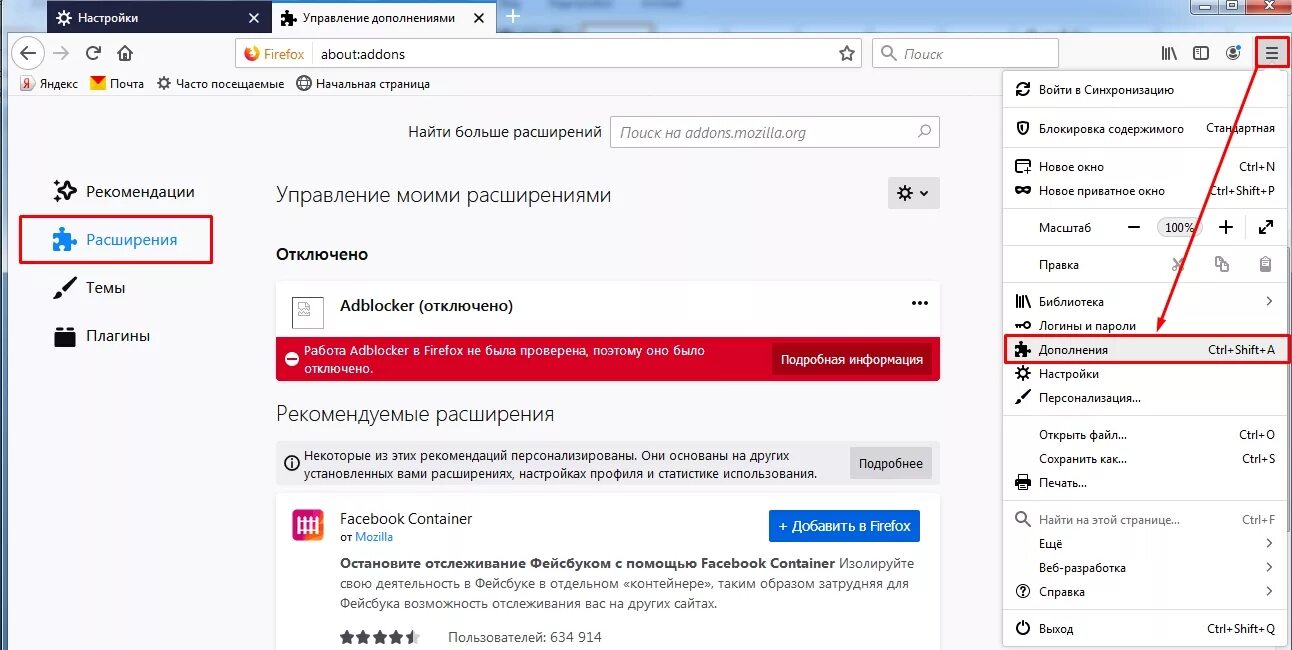Focus the addons.mozilla.org search field
Image resolution: width=1292 pixels, height=650 pixels.
(775, 132)
